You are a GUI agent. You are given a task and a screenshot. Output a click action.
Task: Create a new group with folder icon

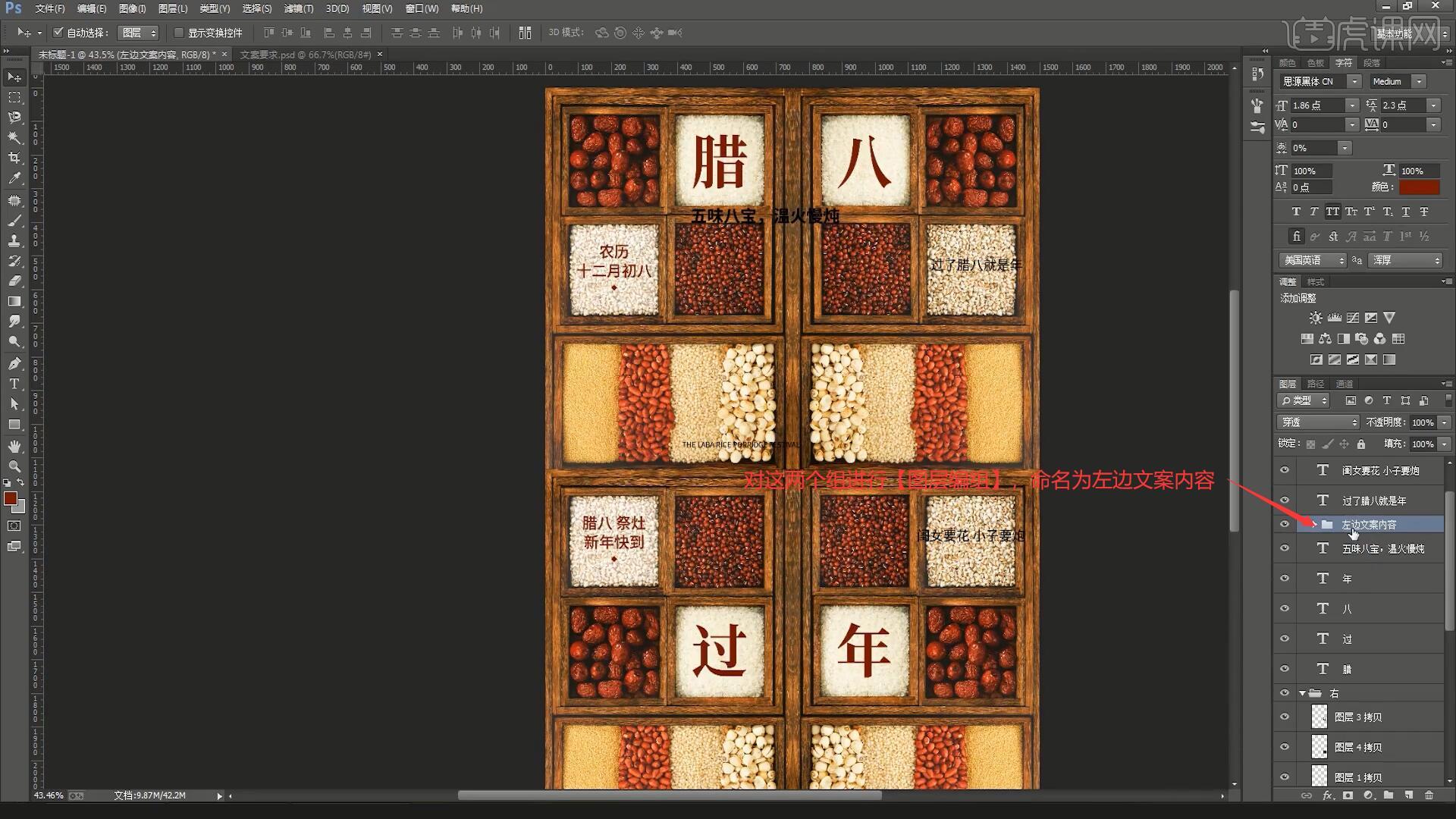tap(1388, 795)
